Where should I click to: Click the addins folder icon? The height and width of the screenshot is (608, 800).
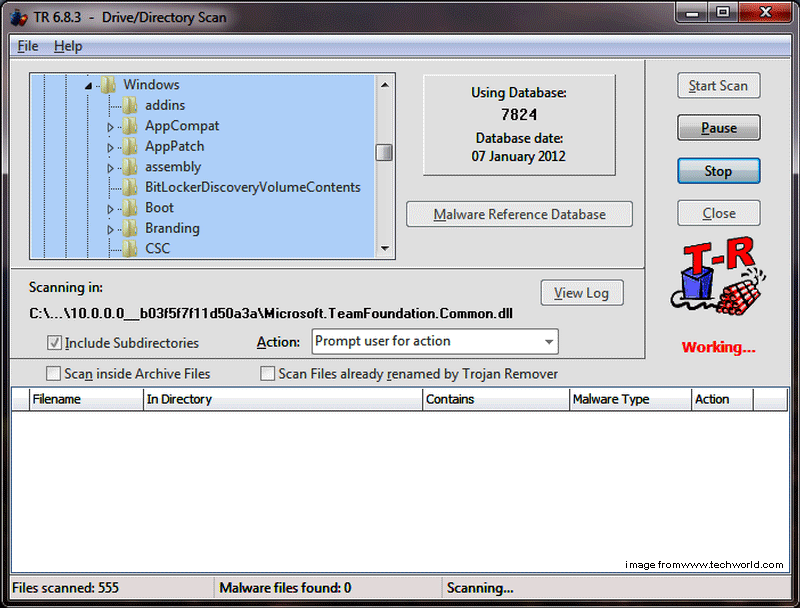point(130,105)
